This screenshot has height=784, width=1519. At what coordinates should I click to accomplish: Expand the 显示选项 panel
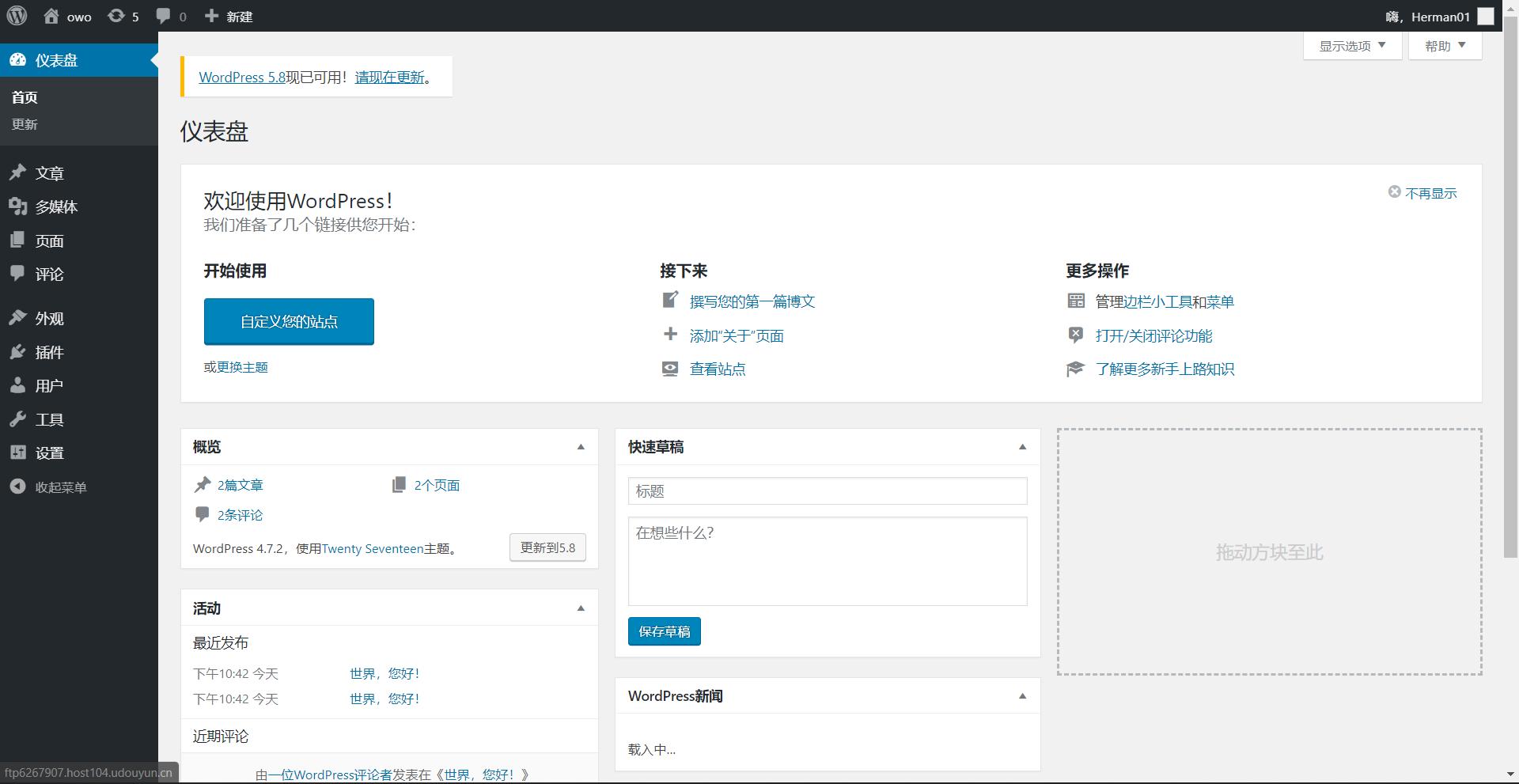tap(1350, 45)
